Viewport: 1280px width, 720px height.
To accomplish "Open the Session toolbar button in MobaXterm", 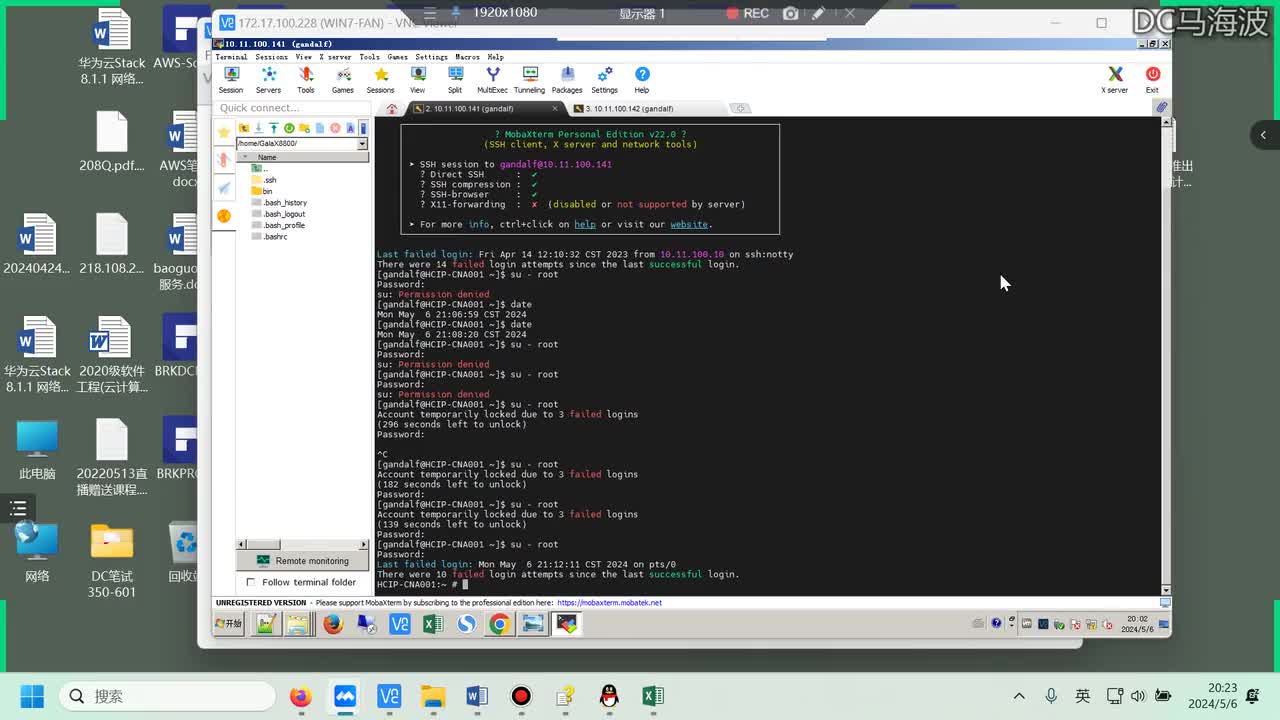I will tap(231, 80).
